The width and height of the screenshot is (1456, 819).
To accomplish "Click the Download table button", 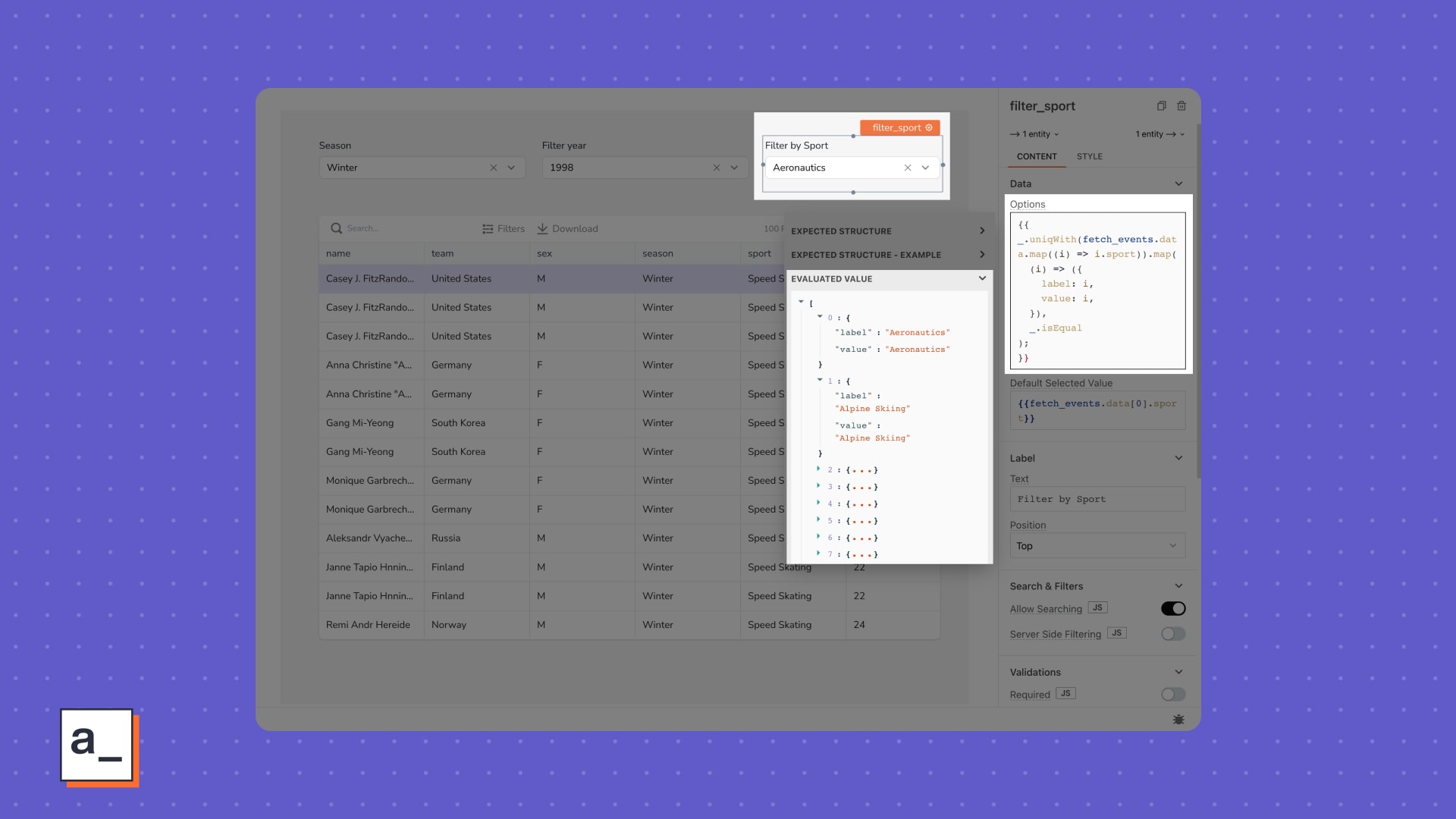I will [x=567, y=228].
